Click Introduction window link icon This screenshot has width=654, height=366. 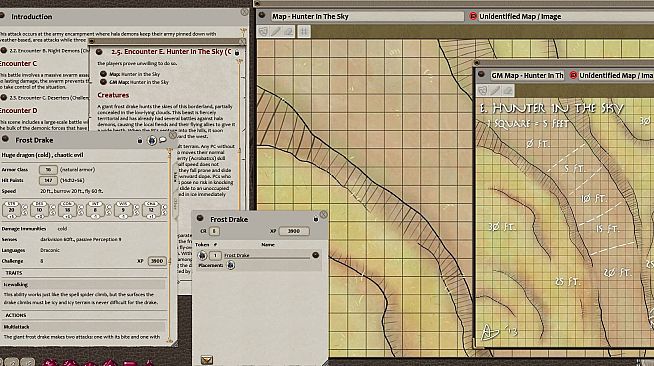pos(2,16)
